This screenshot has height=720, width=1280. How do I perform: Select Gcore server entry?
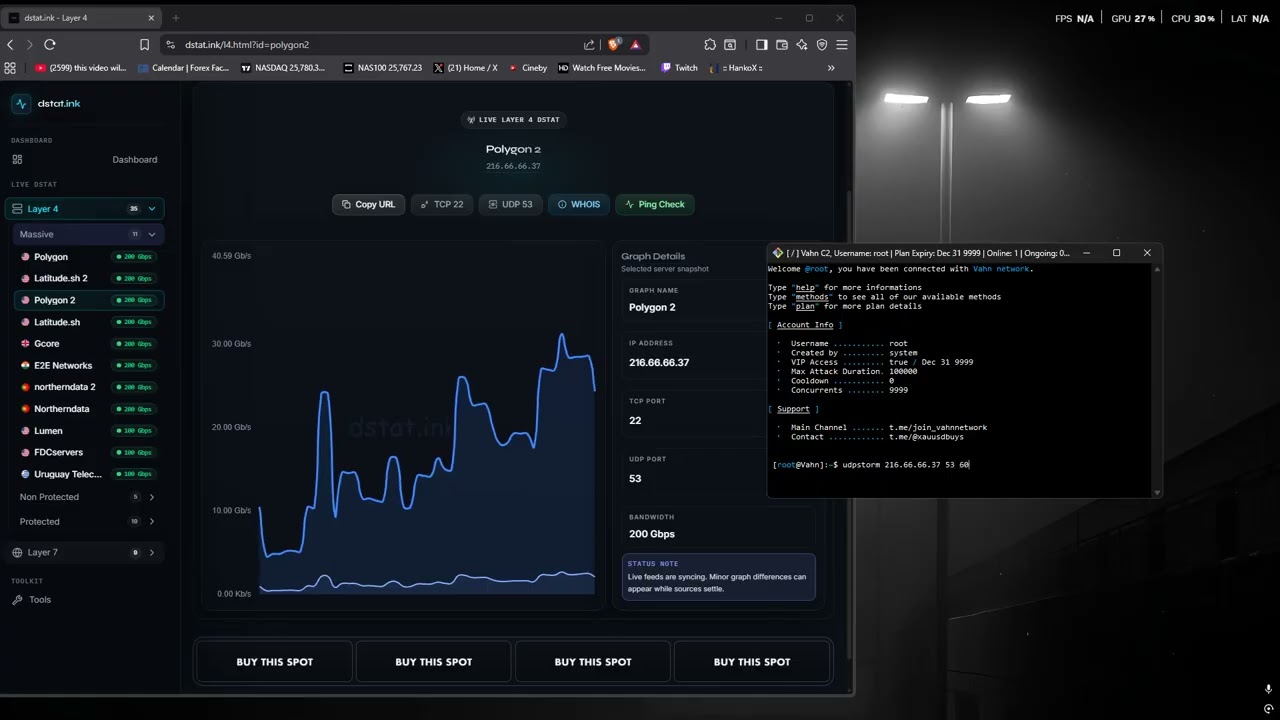[x=87, y=343]
